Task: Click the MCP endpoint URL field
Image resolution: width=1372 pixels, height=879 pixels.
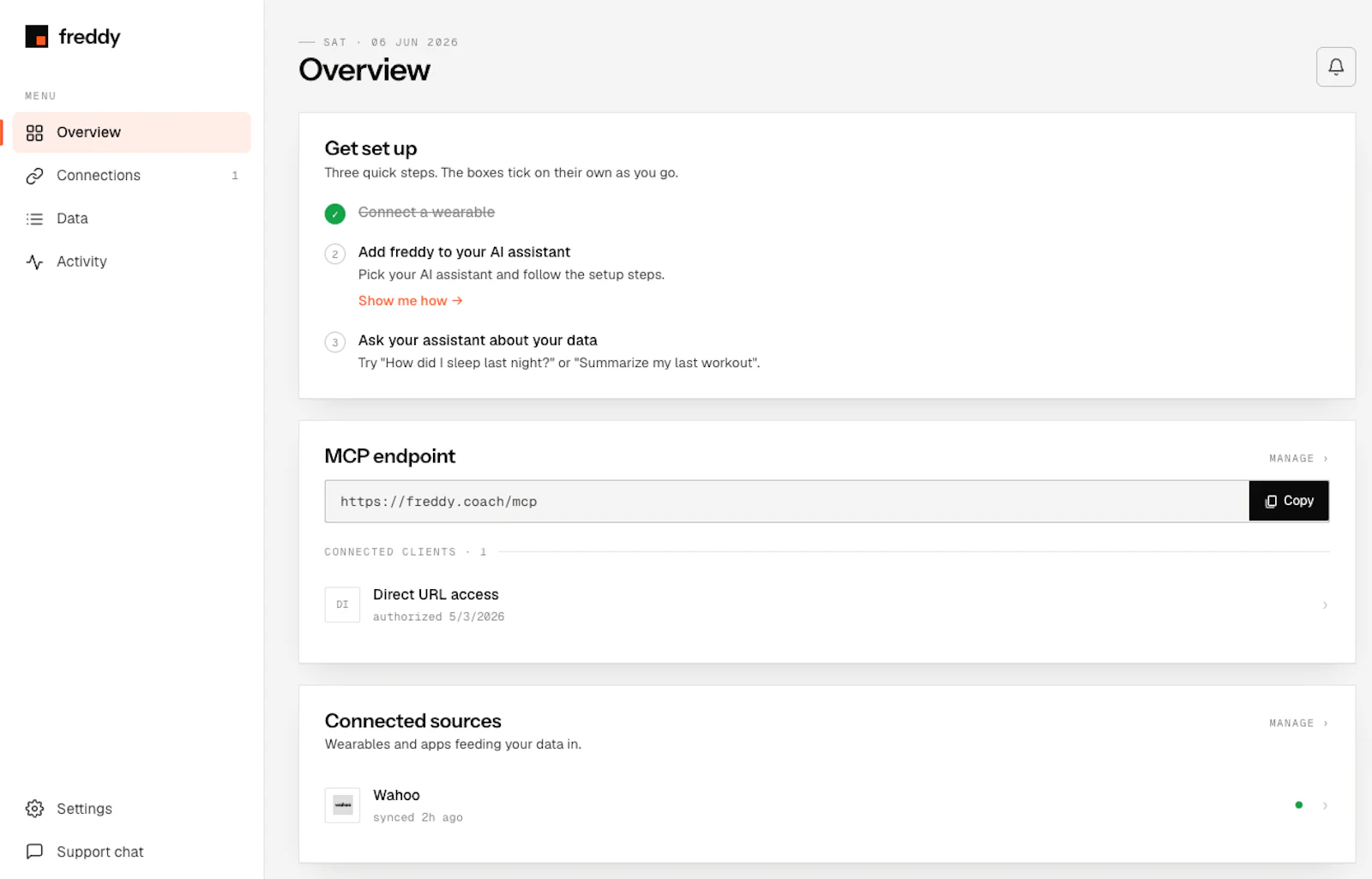Action: click(786, 502)
